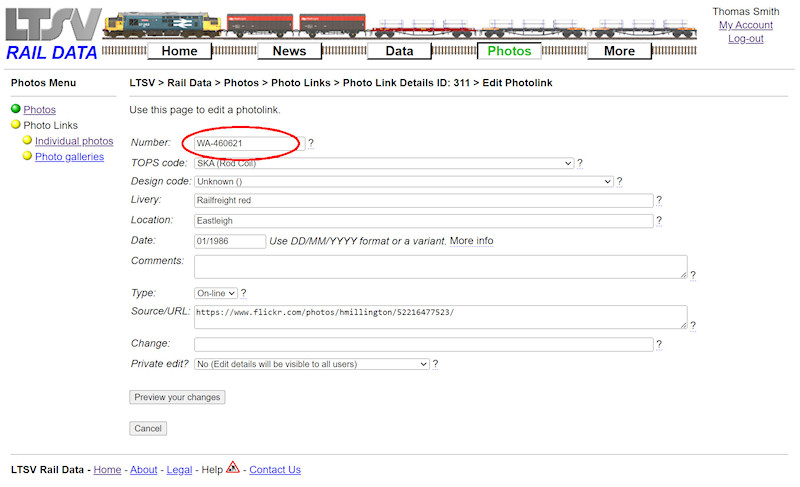Image resolution: width=800 pixels, height=487 pixels.
Task: Open the Photo galleries sidebar link
Action: click(x=69, y=157)
